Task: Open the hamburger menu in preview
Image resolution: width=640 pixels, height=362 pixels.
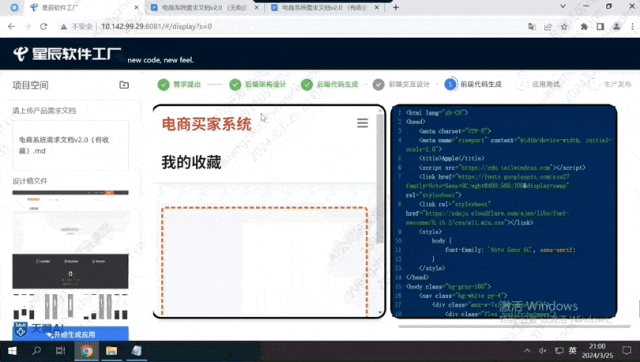Action: click(x=362, y=123)
